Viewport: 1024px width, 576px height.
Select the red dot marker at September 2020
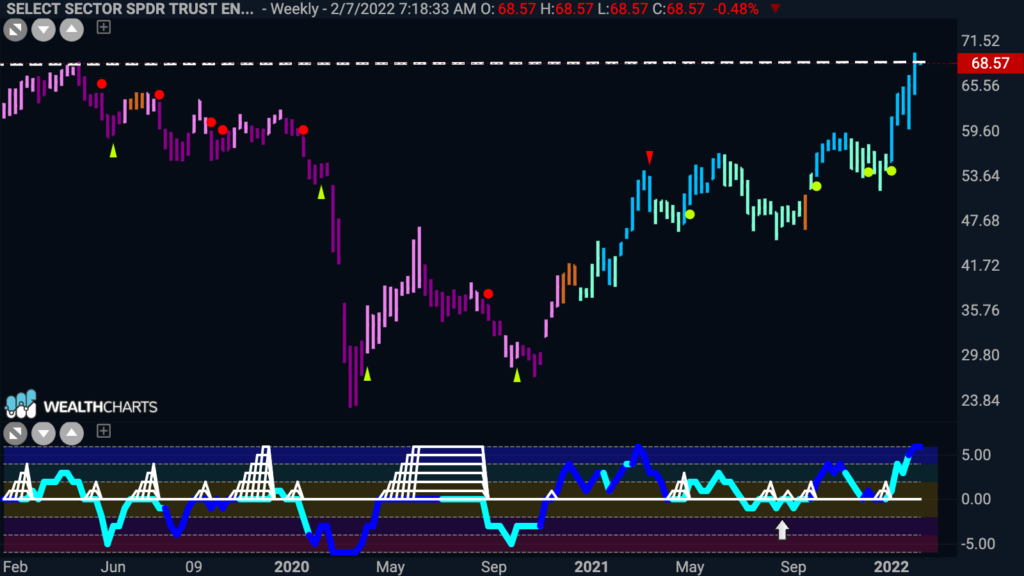pyautogui.click(x=488, y=294)
